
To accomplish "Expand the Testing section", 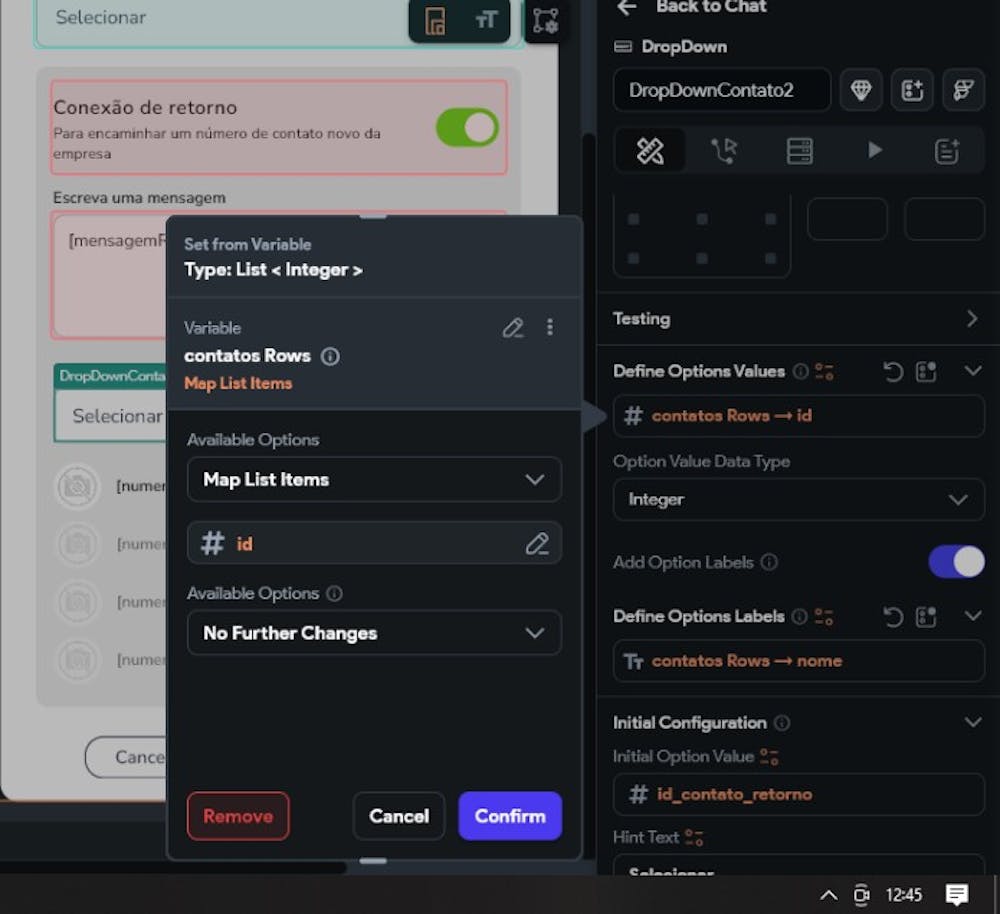I will pyautogui.click(x=971, y=318).
